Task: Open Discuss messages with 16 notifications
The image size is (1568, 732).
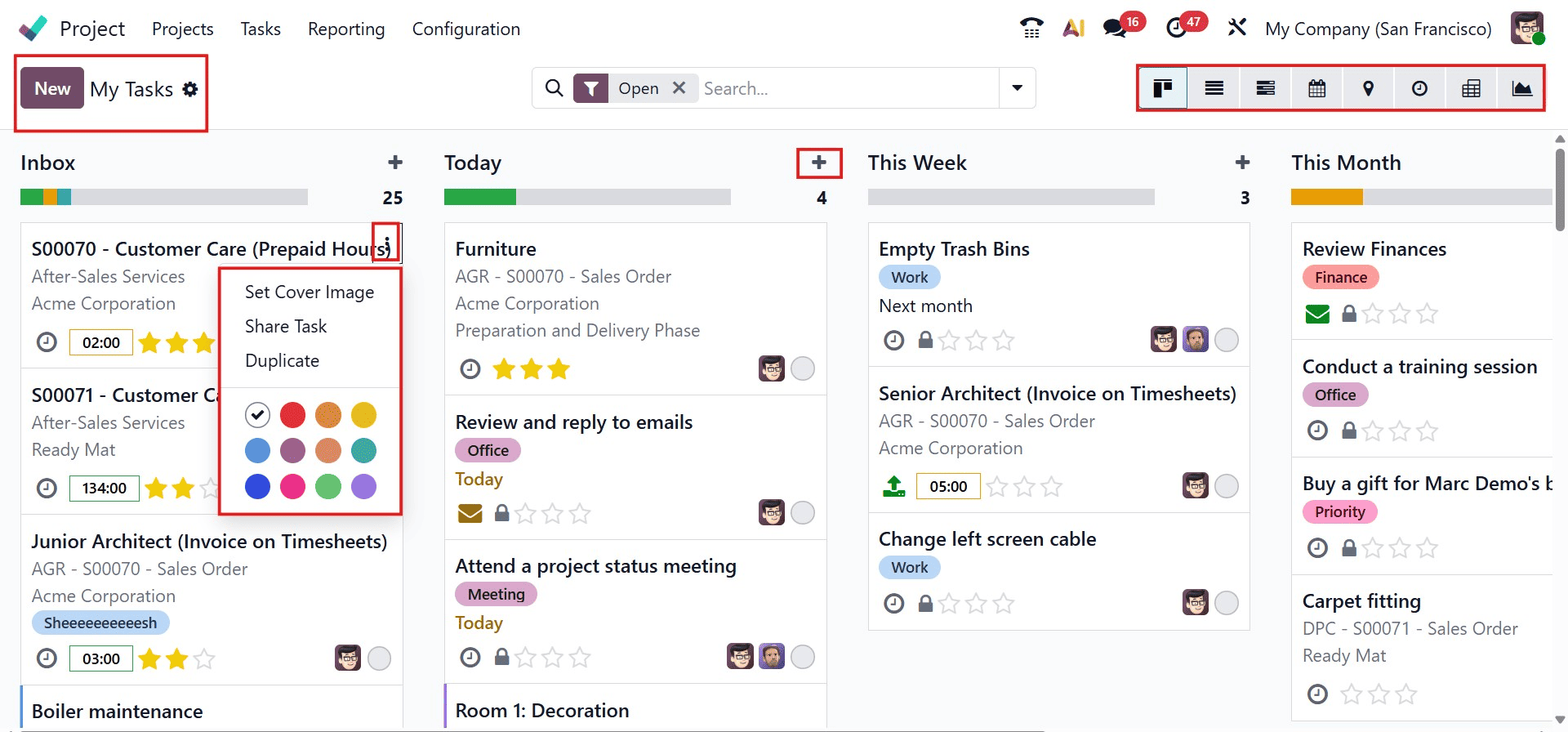Action: pyautogui.click(x=1113, y=27)
